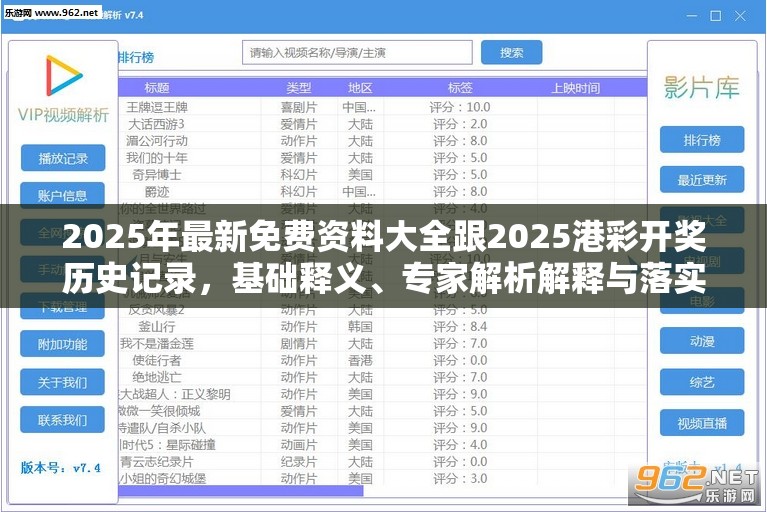This screenshot has height=512, width=767.
Task: Select 视频直播 in the 影片库 panel
Action: coord(702,423)
